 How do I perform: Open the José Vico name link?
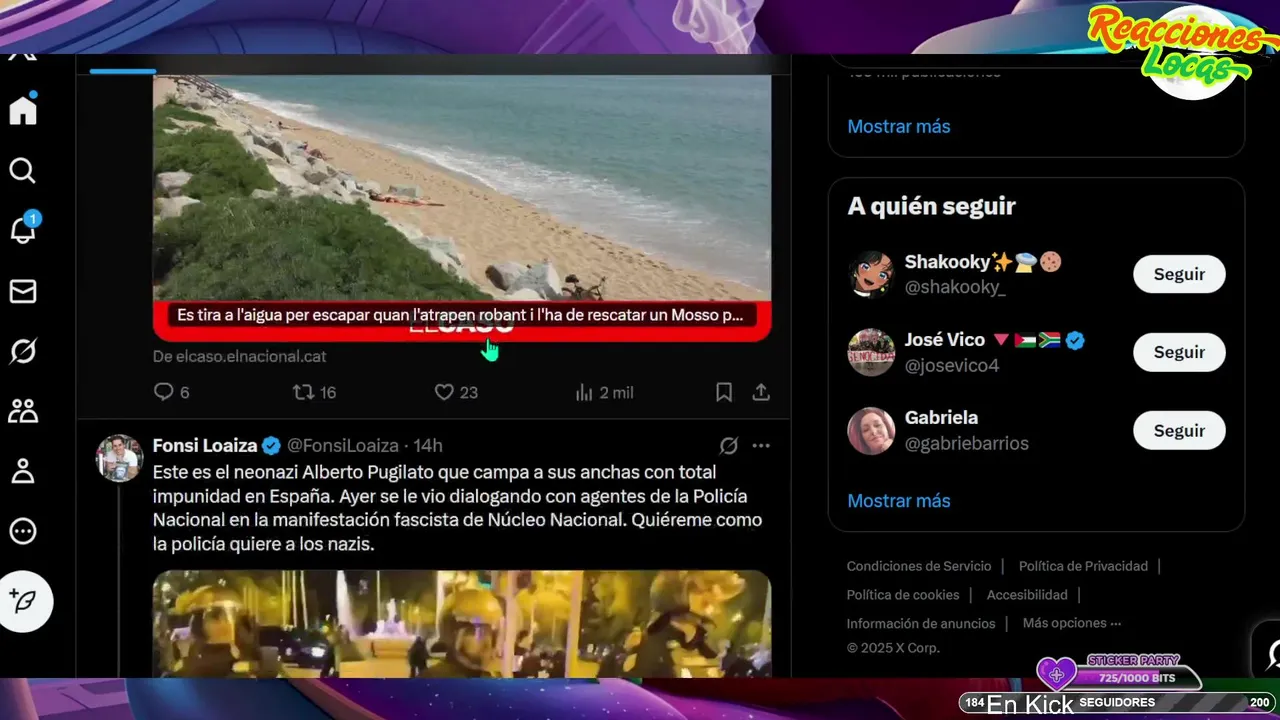point(945,340)
